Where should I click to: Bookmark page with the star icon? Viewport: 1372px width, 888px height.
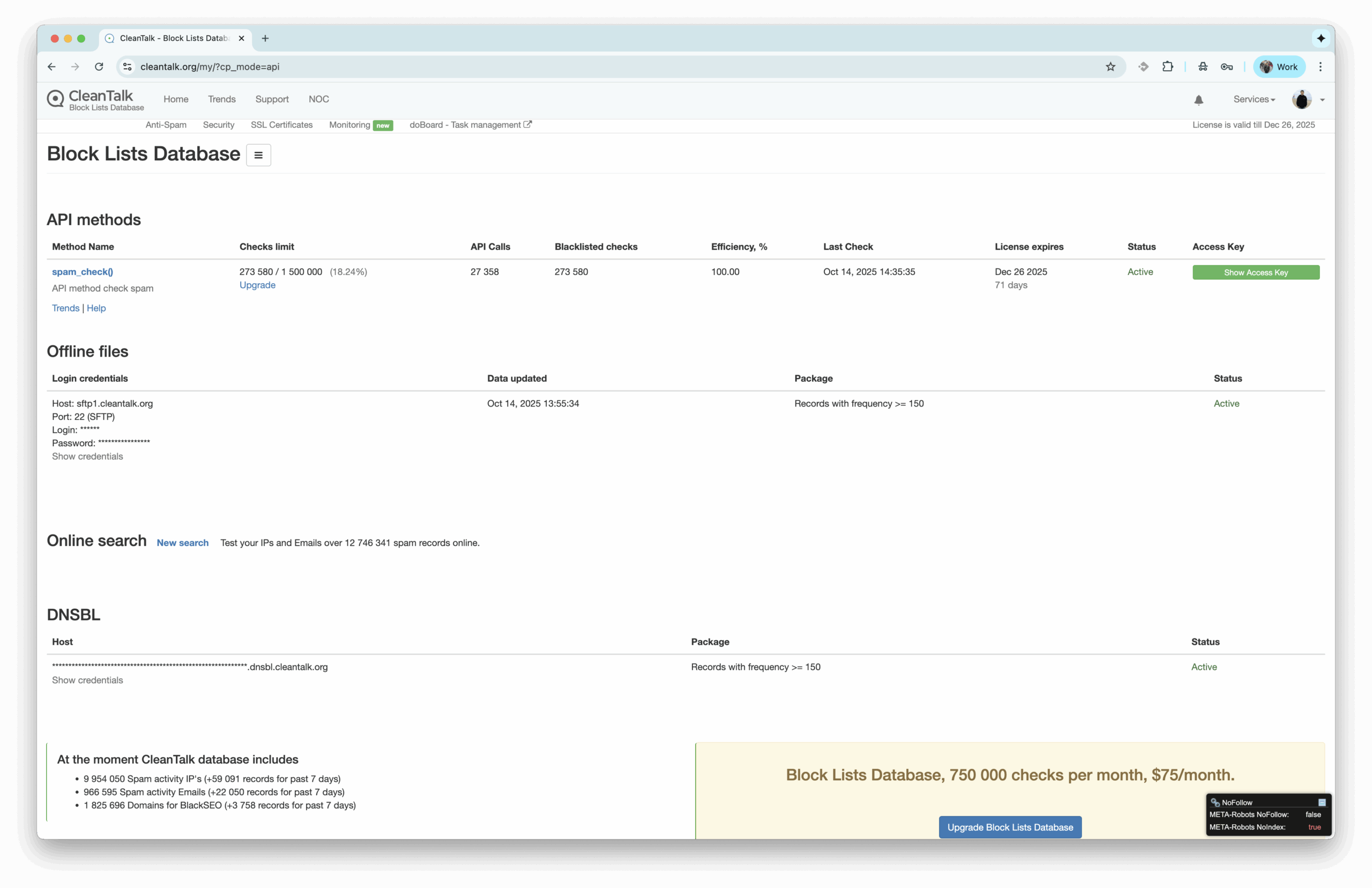pos(1110,67)
